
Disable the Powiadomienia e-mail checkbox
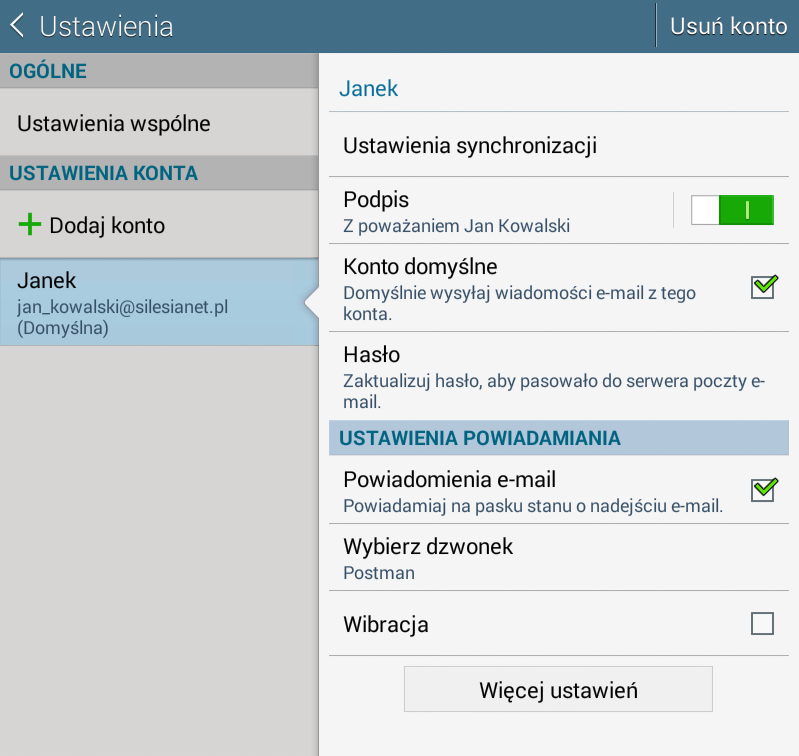pyautogui.click(x=763, y=489)
